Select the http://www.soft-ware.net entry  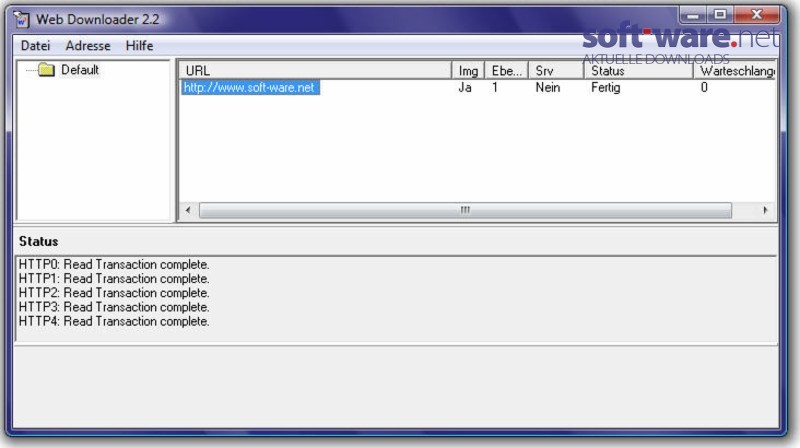click(250, 88)
